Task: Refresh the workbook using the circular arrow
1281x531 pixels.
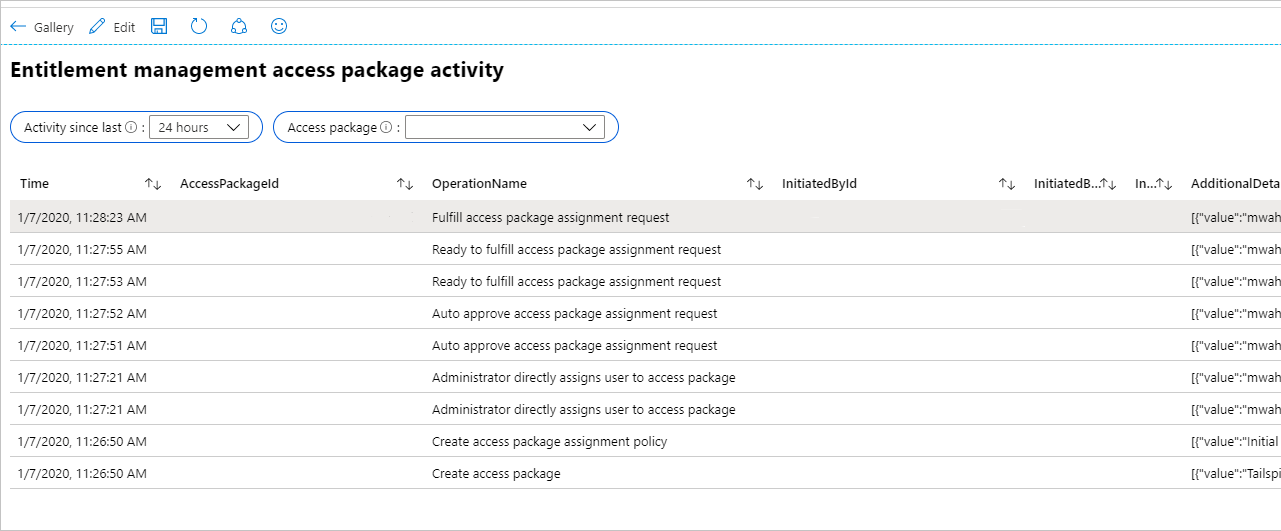Action: pos(199,27)
